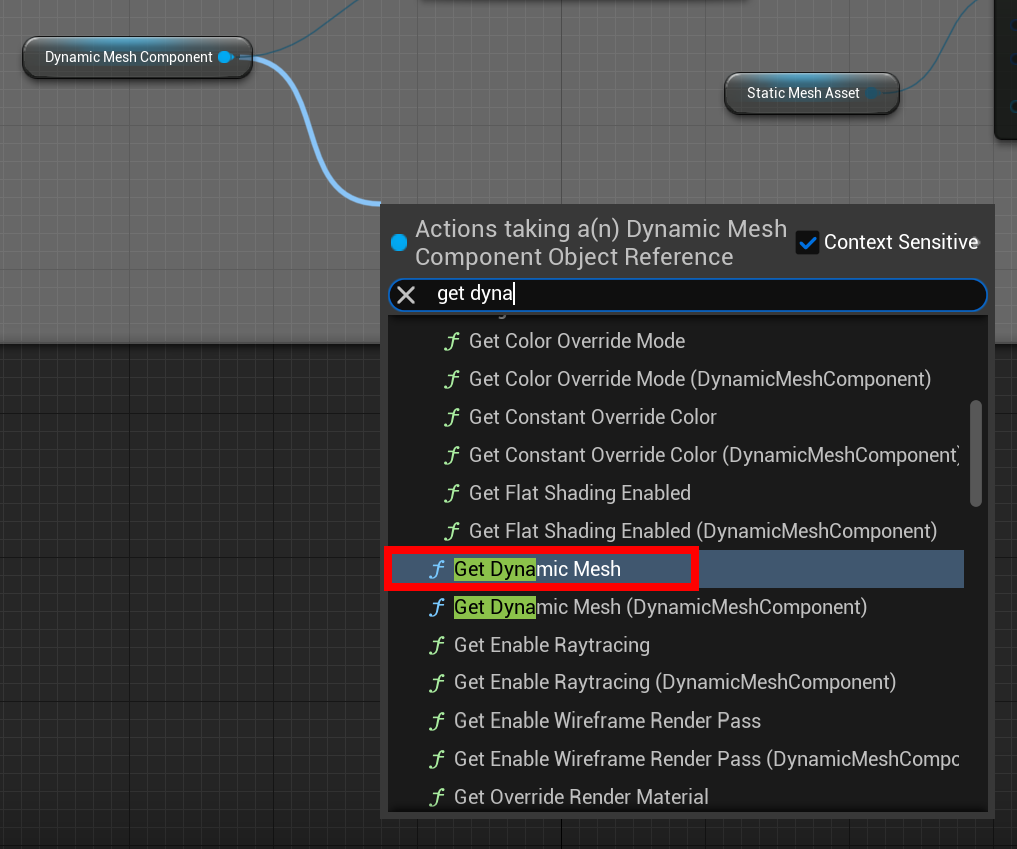Click the action list vertical scrollbar

click(975, 453)
